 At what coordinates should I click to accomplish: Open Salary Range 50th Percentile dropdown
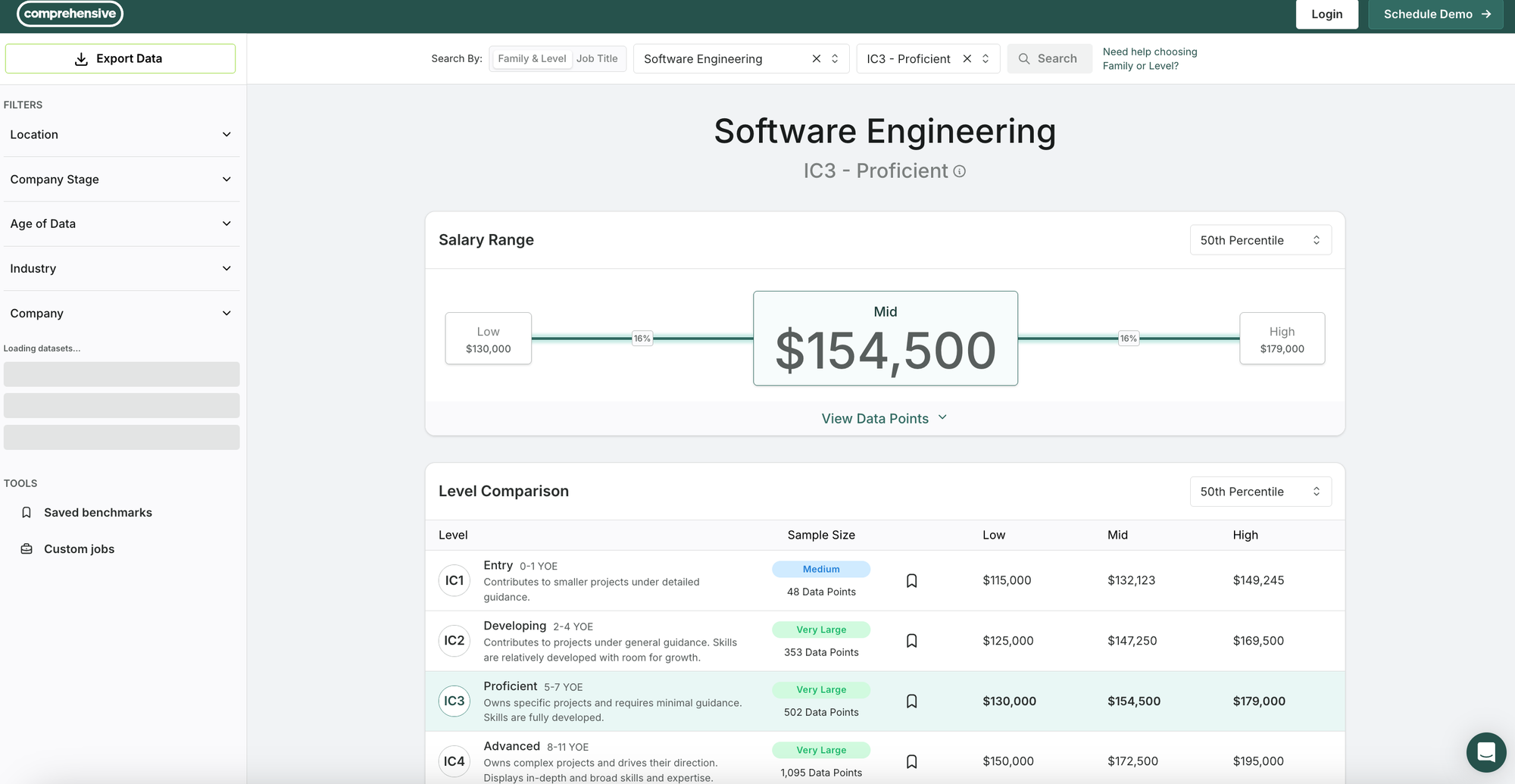coord(1260,240)
